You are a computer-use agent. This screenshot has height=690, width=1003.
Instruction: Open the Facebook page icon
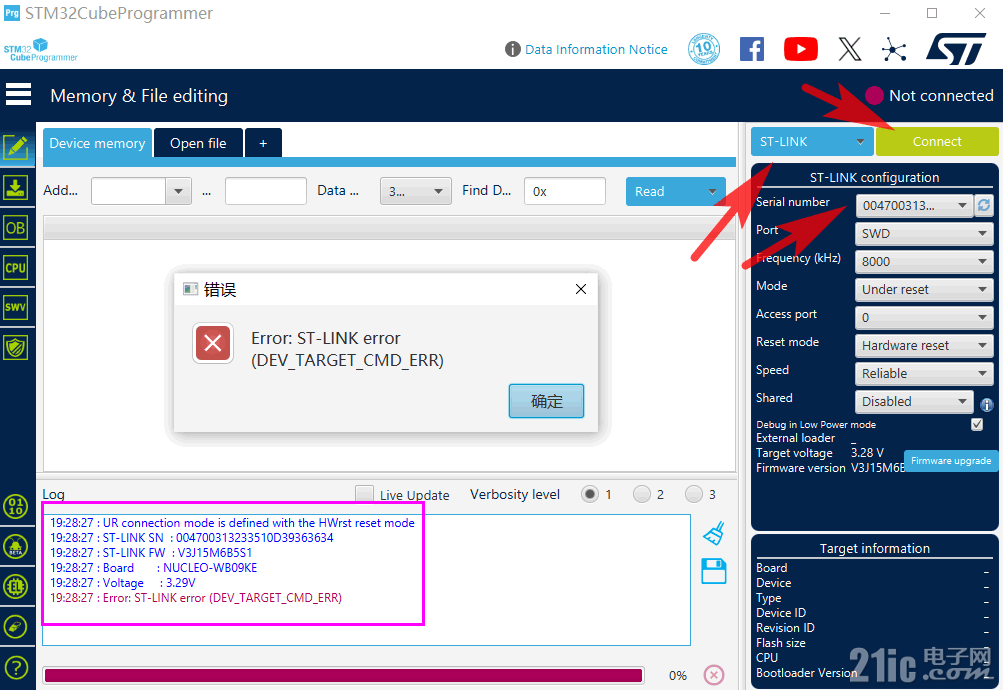tap(752, 49)
